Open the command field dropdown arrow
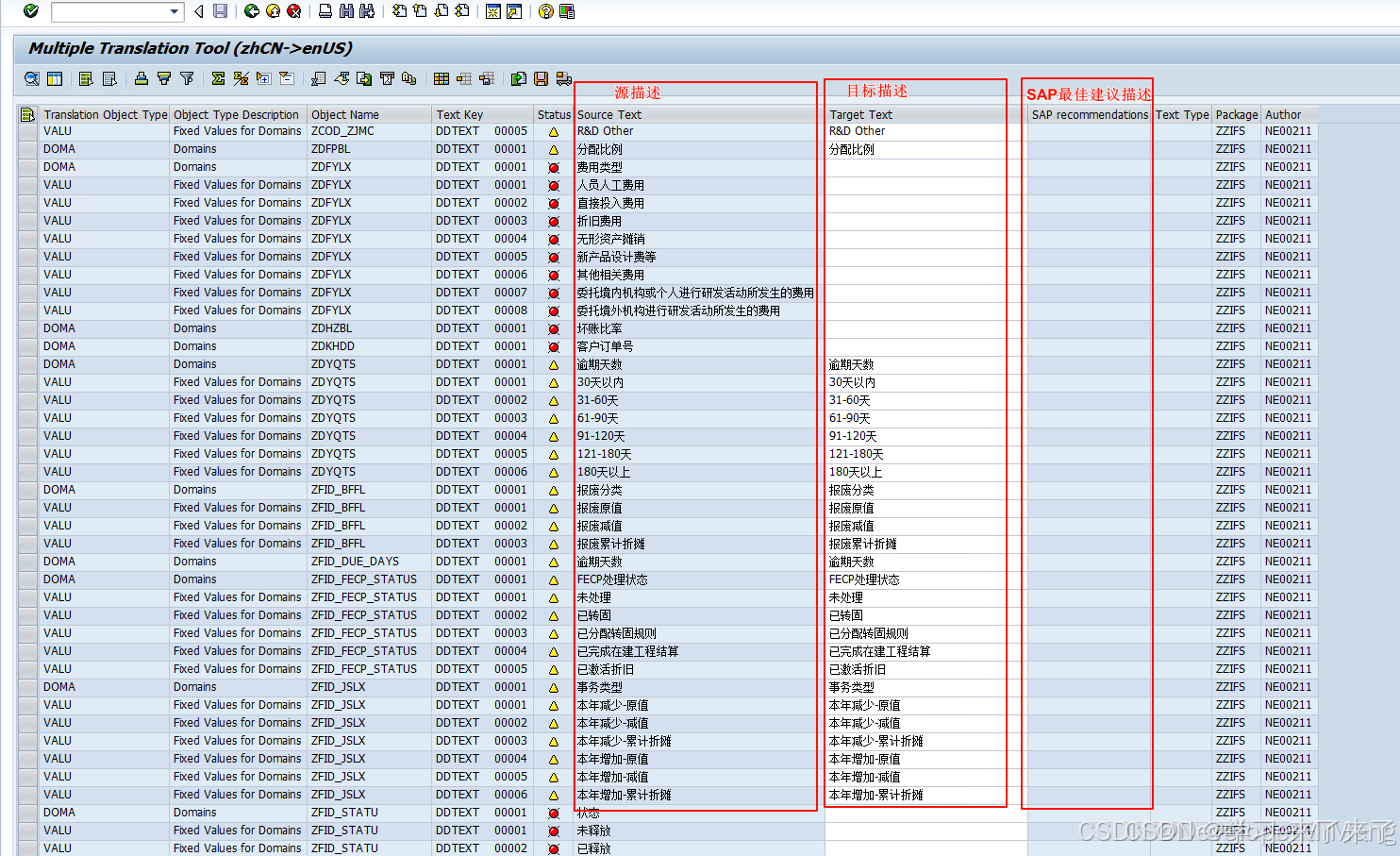The image size is (1400, 856). coord(175,11)
